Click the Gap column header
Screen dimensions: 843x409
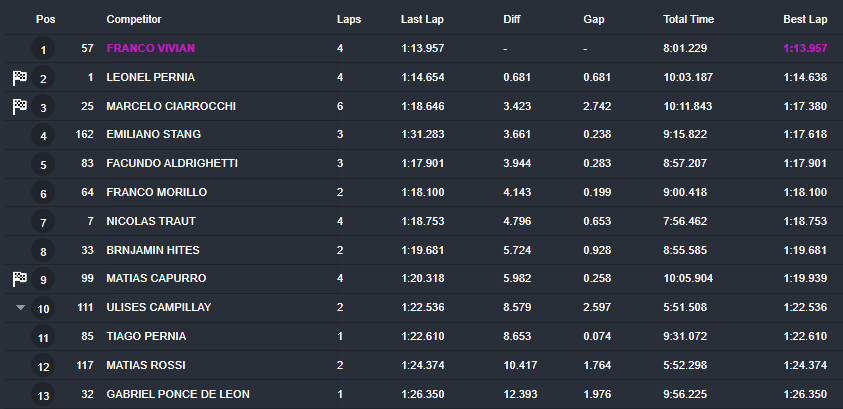(x=594, y=19)
